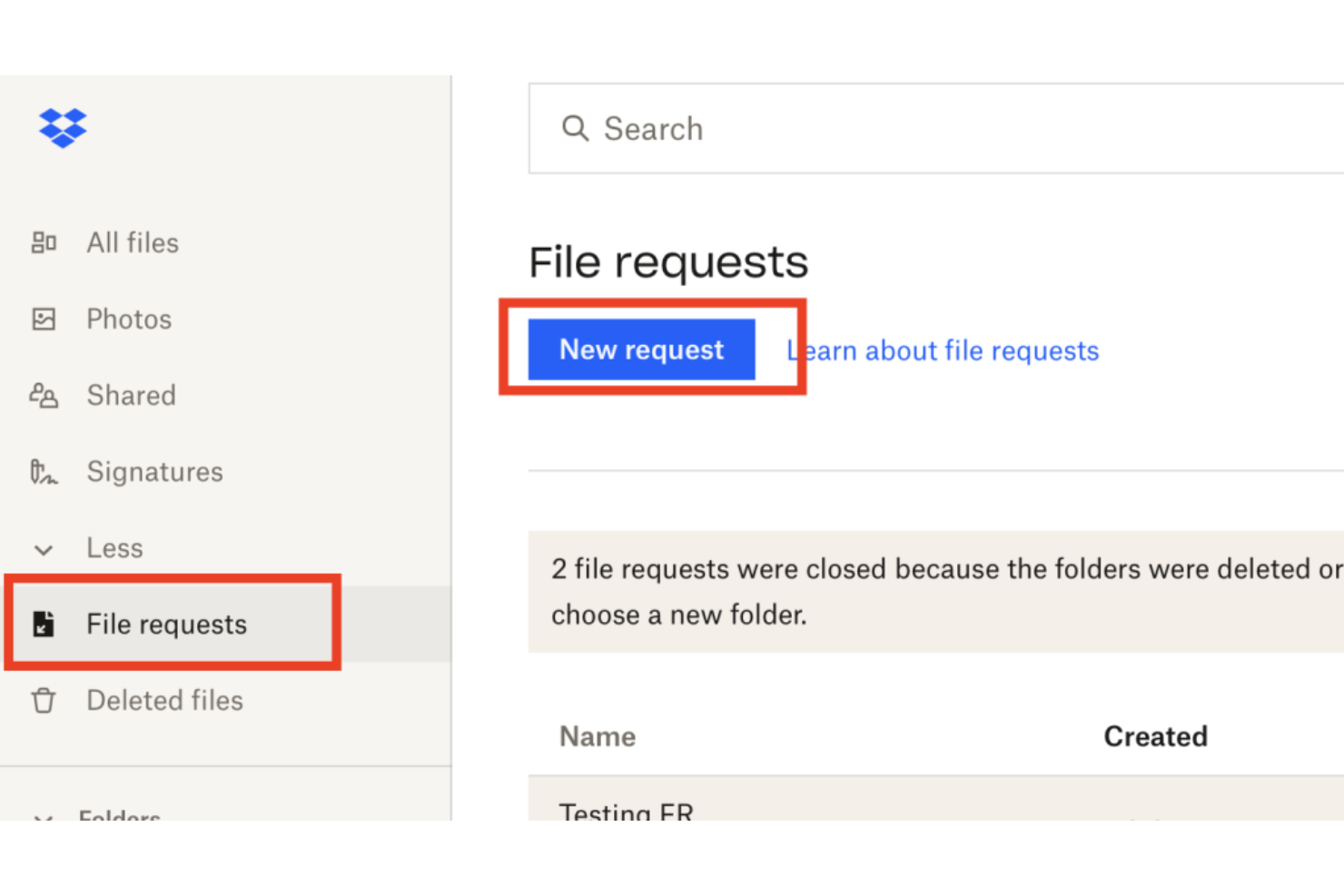Screen dimensions: 1344x896
Task: Switch to the Shared section
Action: click(x=131, y=395)
